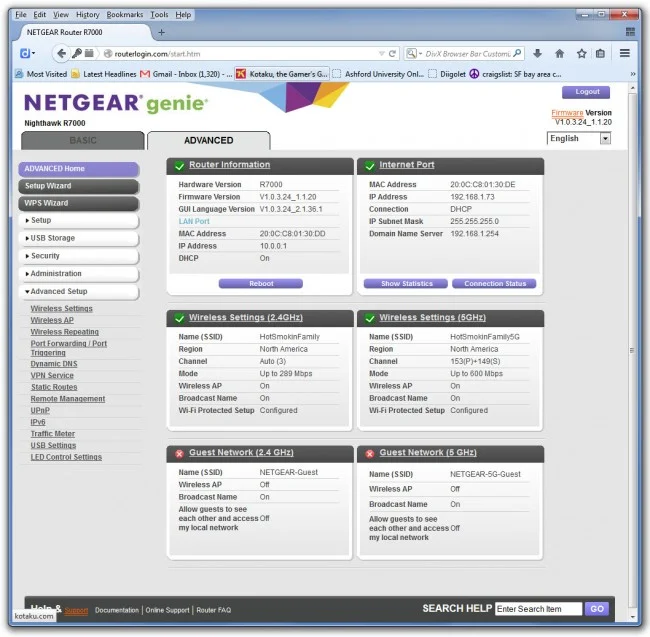Click the Logout button

pyautogui.click(x=586, y=92)
